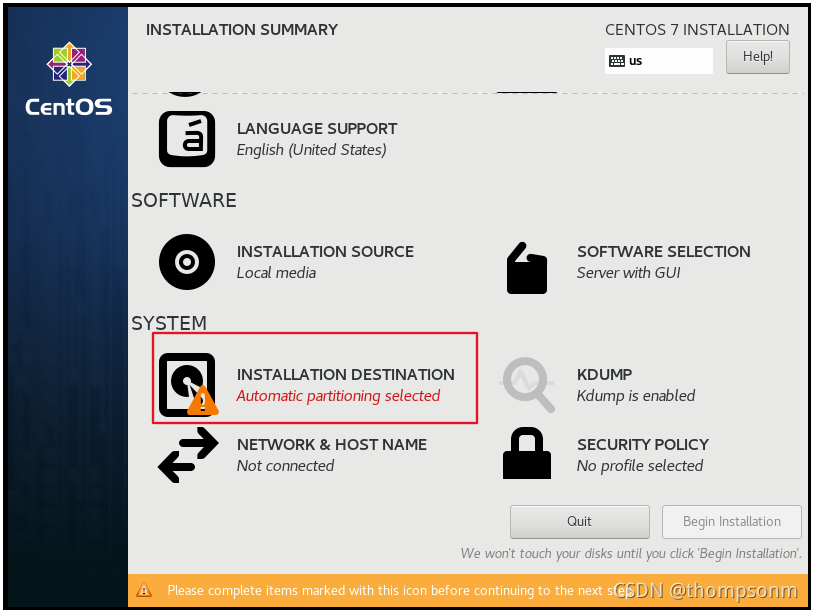The height and width of the screenshot is (612, 813).
Task: Click the Kdump magnifier icon
Action: coord(527,384)
